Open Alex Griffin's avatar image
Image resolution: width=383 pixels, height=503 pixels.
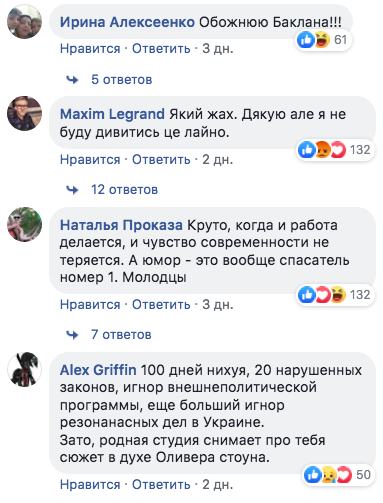24,369
